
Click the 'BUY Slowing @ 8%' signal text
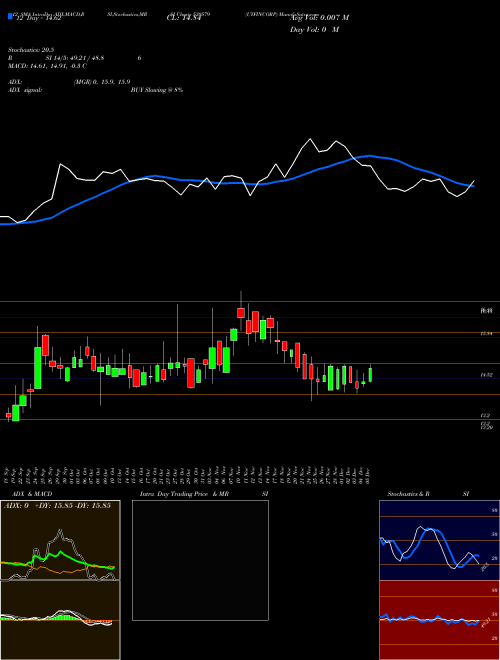(x=157, y=90)
